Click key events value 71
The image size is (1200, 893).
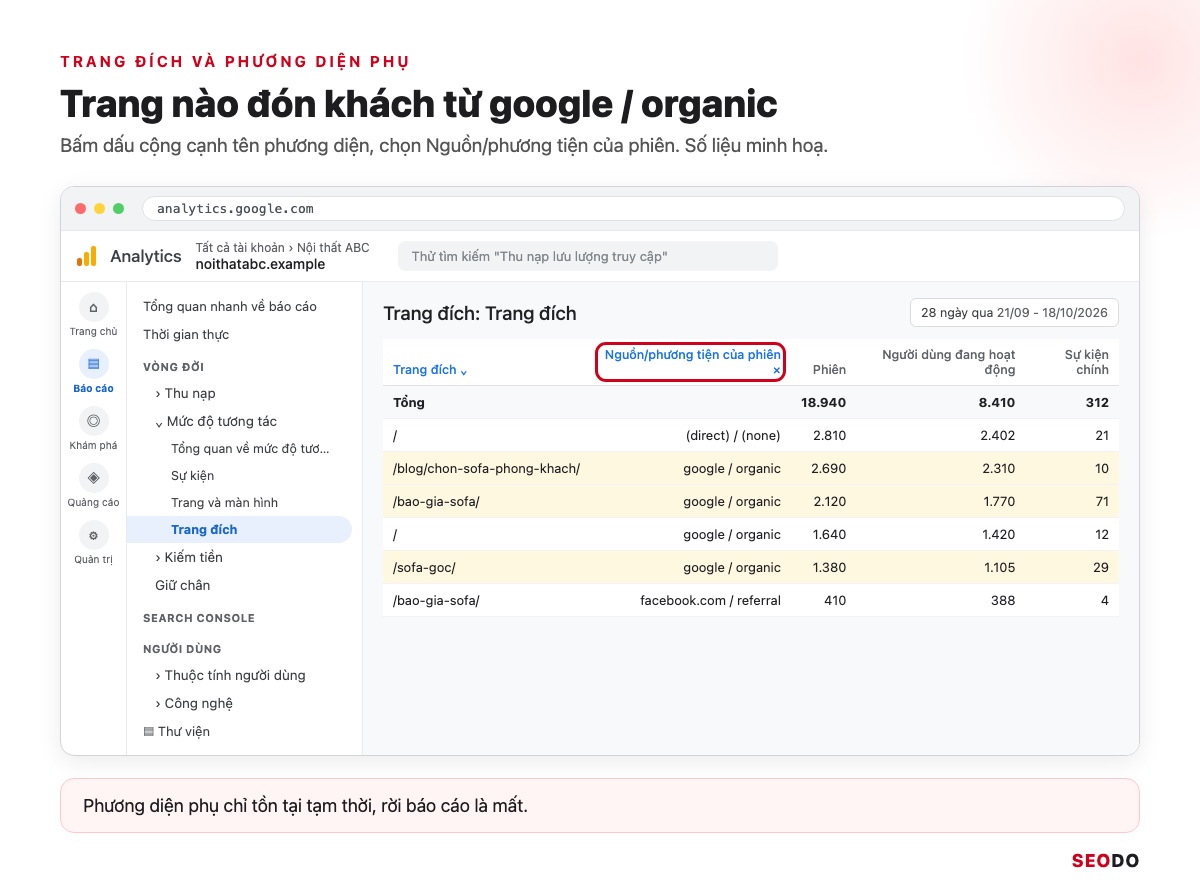point(1102,501)
